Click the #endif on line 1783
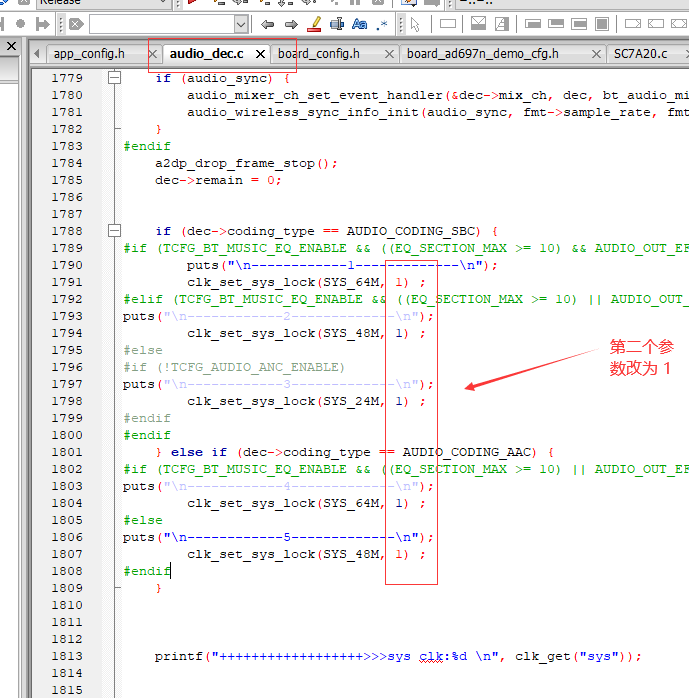Screen dimensions: 689x698 tap(147, 146)
